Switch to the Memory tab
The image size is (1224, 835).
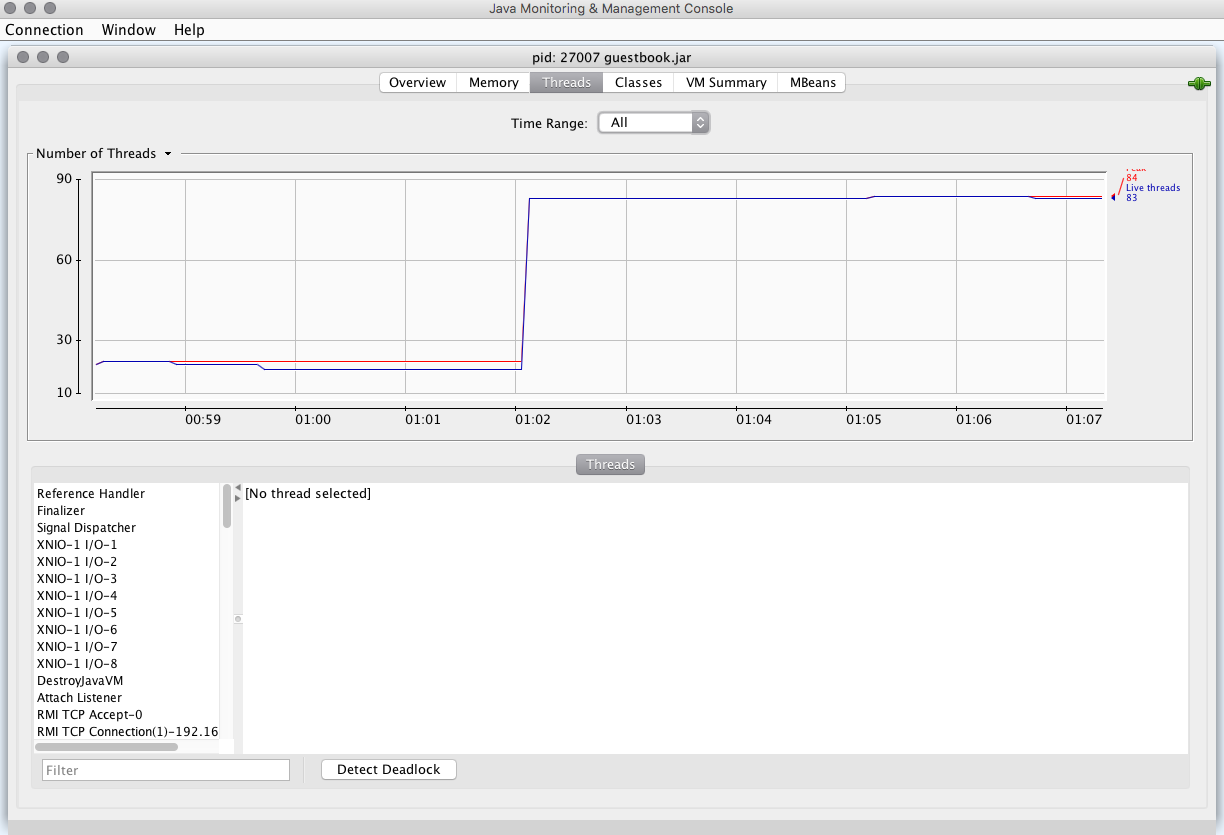(494, 83)
